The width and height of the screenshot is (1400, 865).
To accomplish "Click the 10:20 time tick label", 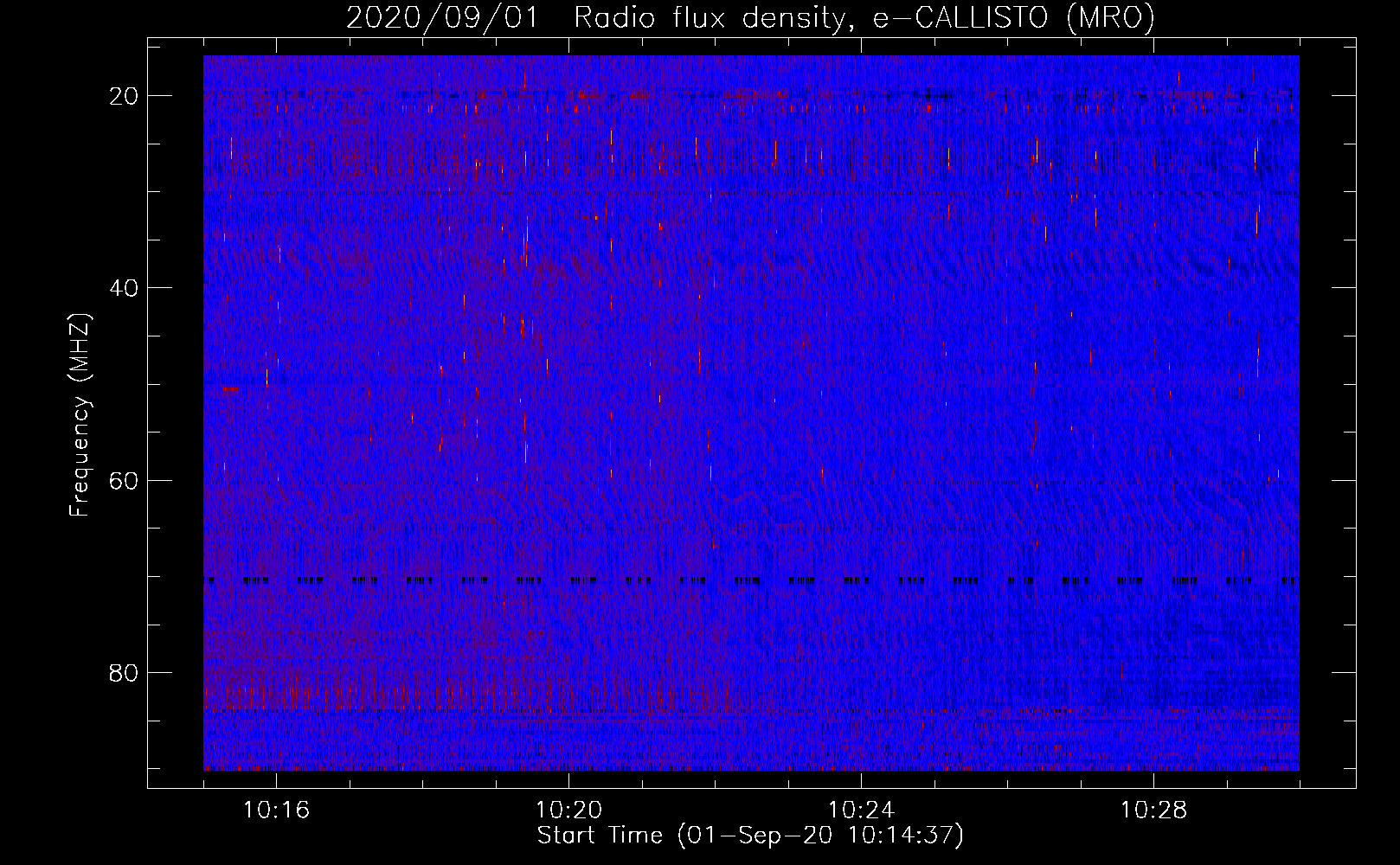I will 568,811.
